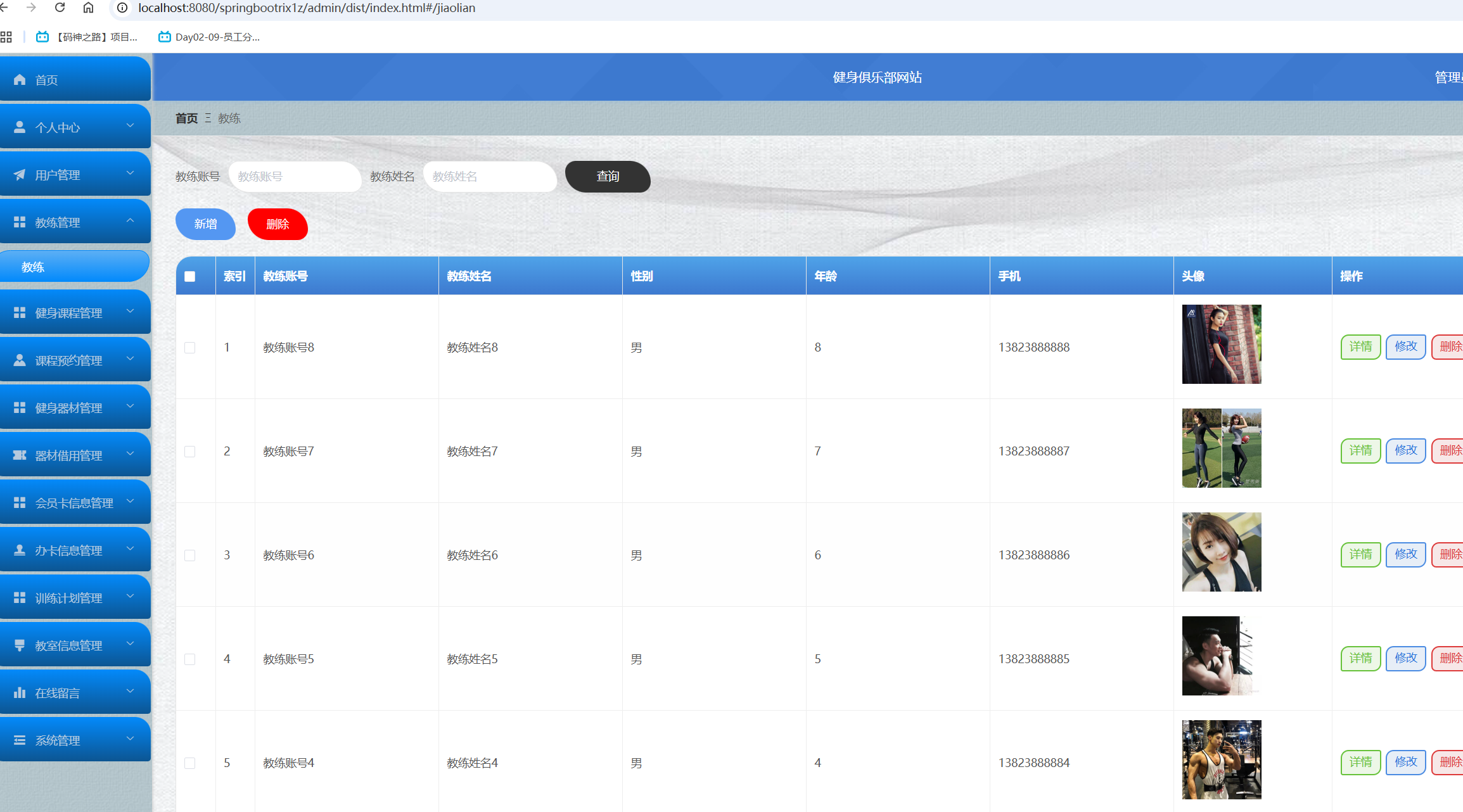Click the blue 新增 button
This screenshot has height=812, width=1463.
point(205,224)
